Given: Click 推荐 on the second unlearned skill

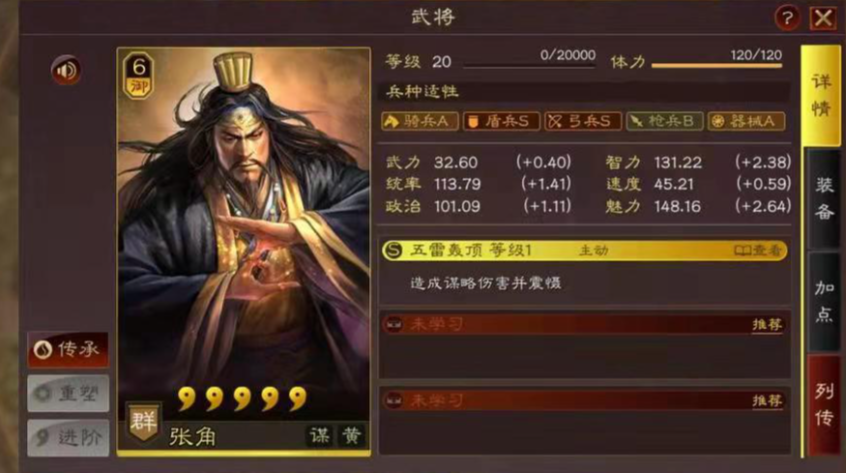Looking at the screenshot, I should [x=767, y=400].
